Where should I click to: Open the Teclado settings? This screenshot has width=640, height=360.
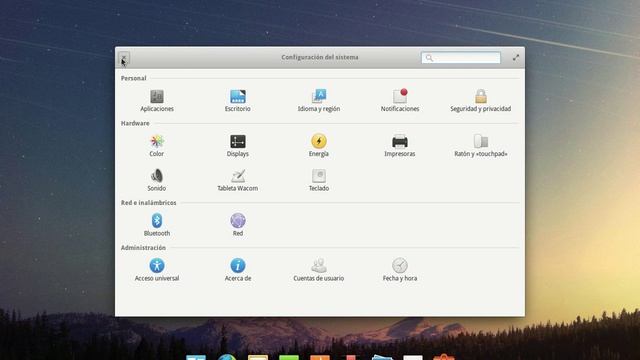click(x=319, y=180)
